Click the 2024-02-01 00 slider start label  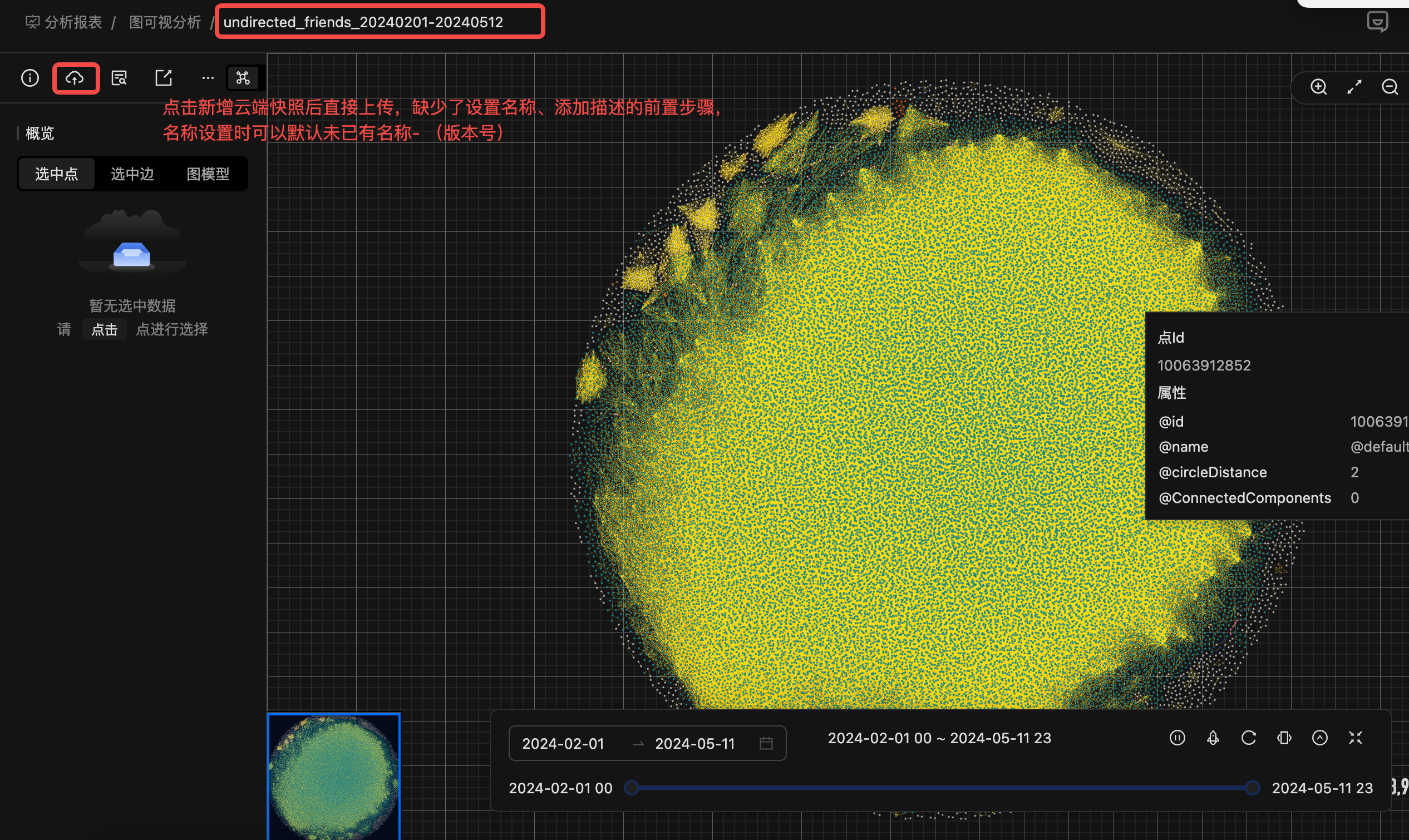click(560, 788)
